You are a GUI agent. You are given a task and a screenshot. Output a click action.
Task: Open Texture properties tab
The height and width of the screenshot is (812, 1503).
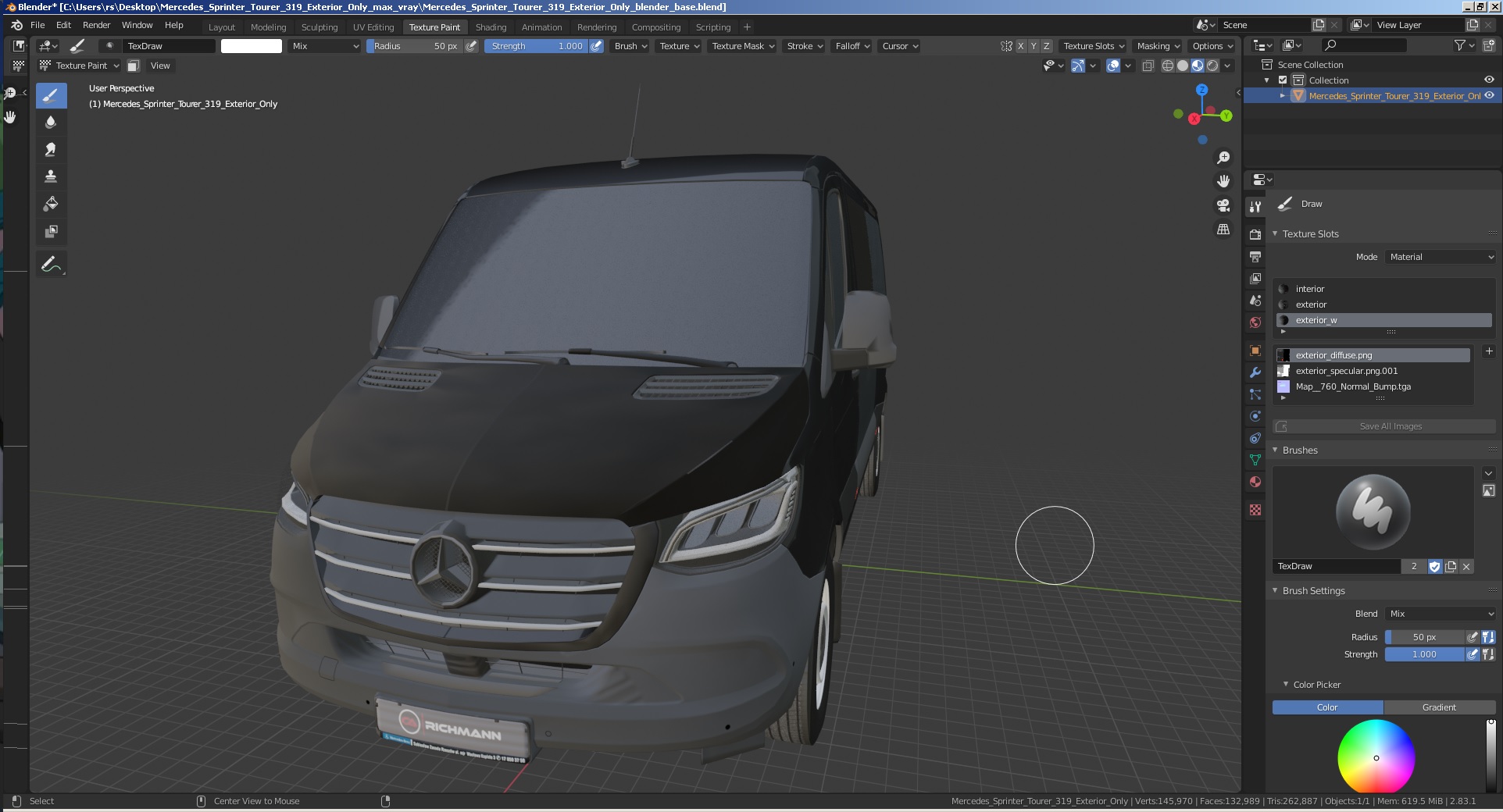pyautogui.click(x=1255, y=510)
